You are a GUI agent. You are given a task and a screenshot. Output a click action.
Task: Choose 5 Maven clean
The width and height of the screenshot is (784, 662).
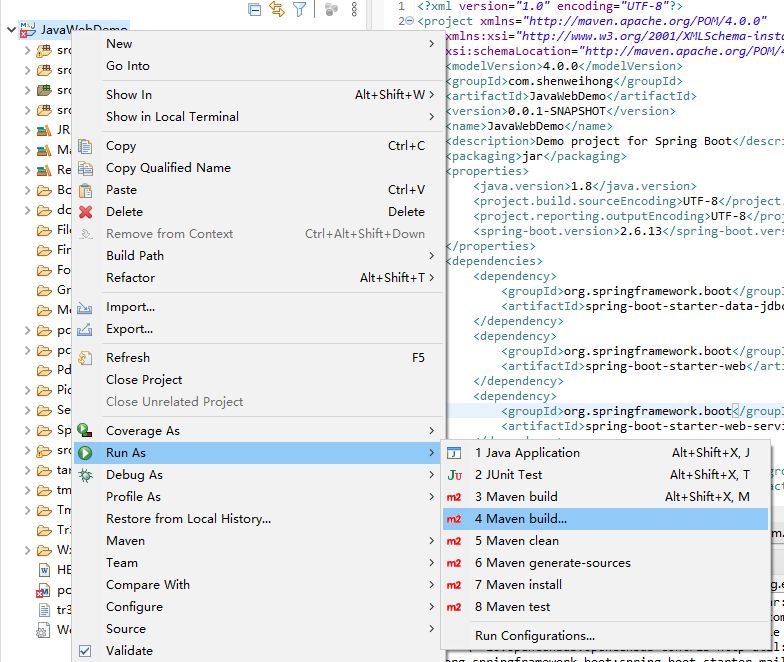(605, 541)
